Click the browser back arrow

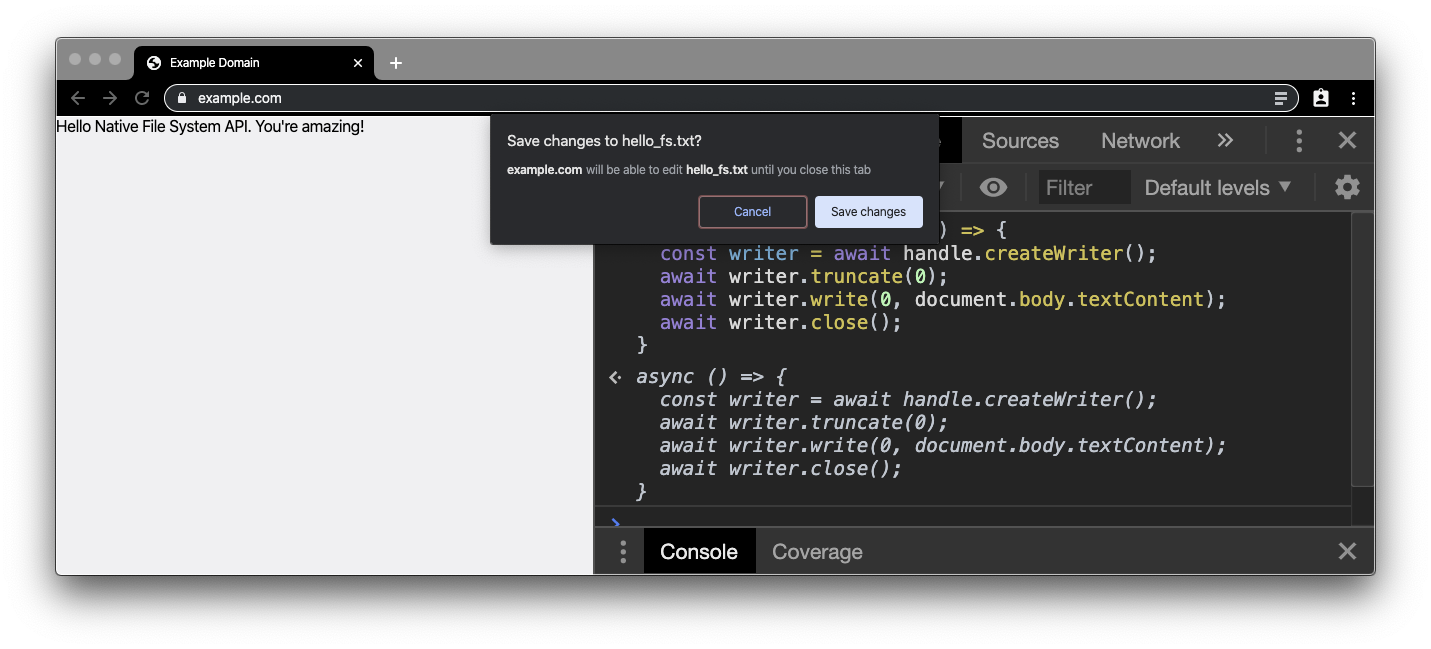tap(78, 98)
